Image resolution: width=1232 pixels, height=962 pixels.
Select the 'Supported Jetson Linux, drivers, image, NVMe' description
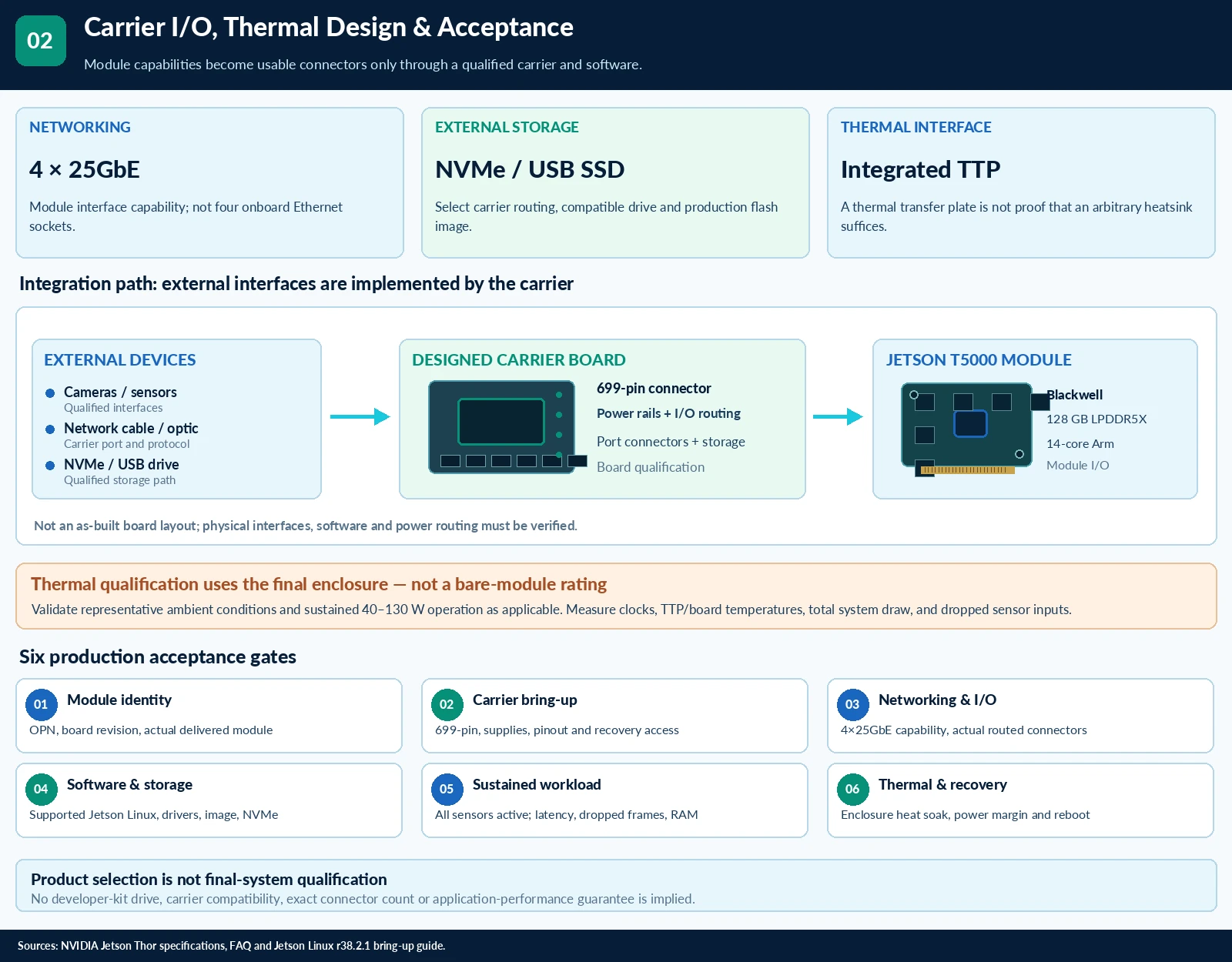coord(154,815)
